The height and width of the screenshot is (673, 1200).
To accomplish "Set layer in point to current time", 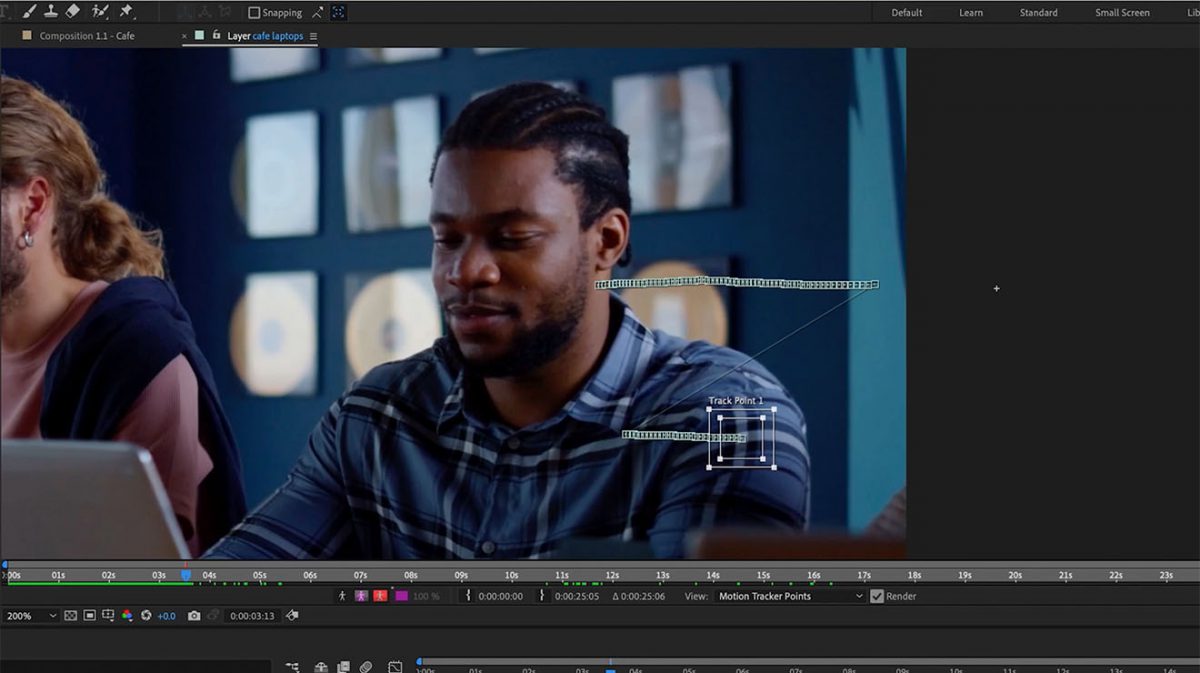I will tap(468, 596).
